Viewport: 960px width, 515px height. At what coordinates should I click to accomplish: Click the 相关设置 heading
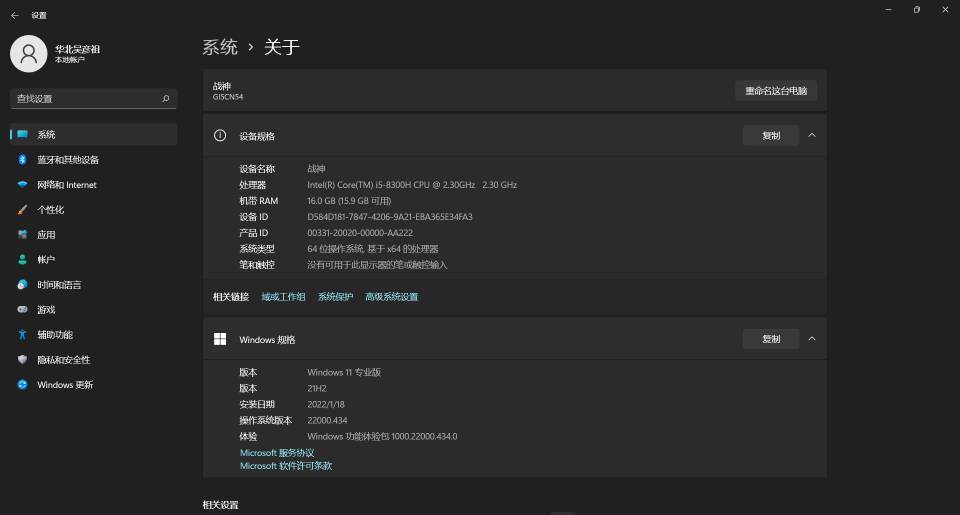pyautogui.click(x=220, y=505)
